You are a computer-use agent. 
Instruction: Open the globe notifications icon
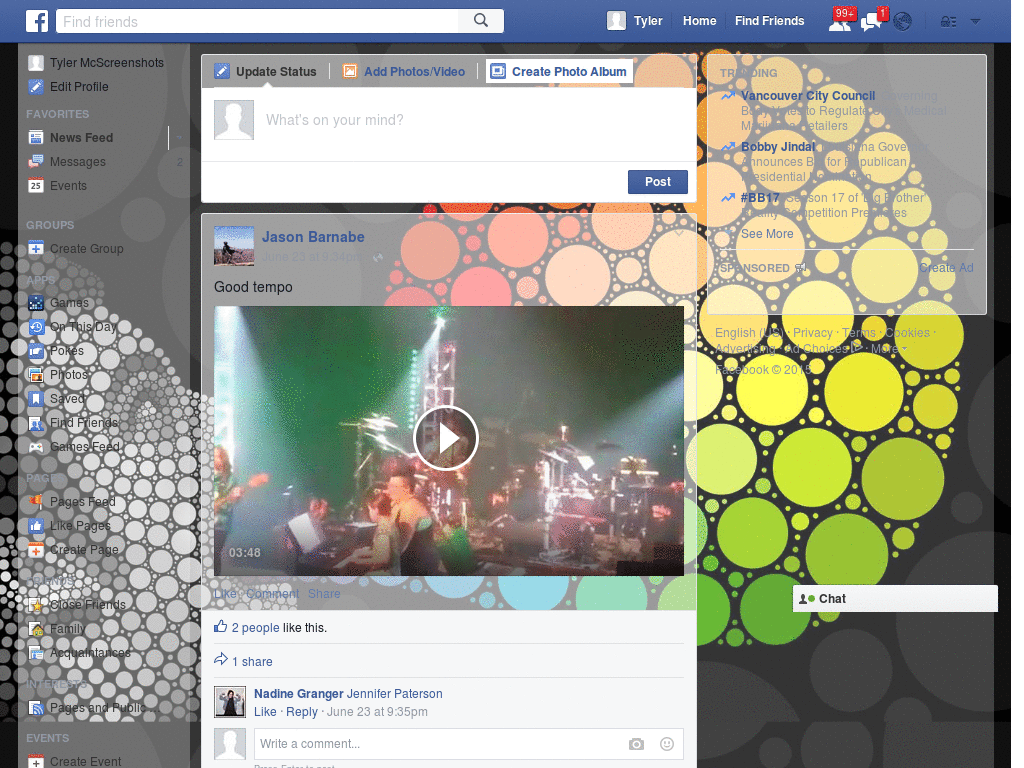[x=903, y=22]
